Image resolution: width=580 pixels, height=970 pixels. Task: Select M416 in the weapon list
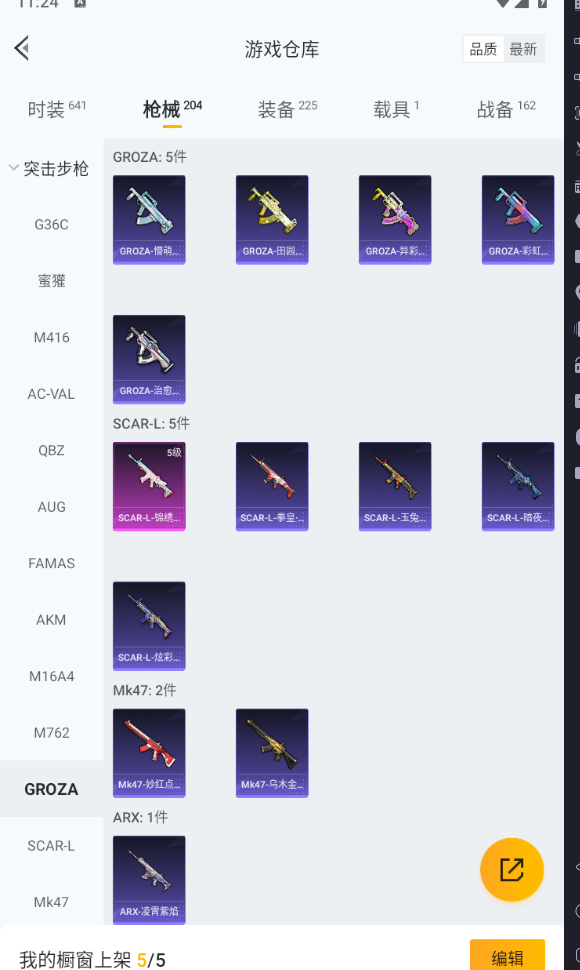coord(51,338)
